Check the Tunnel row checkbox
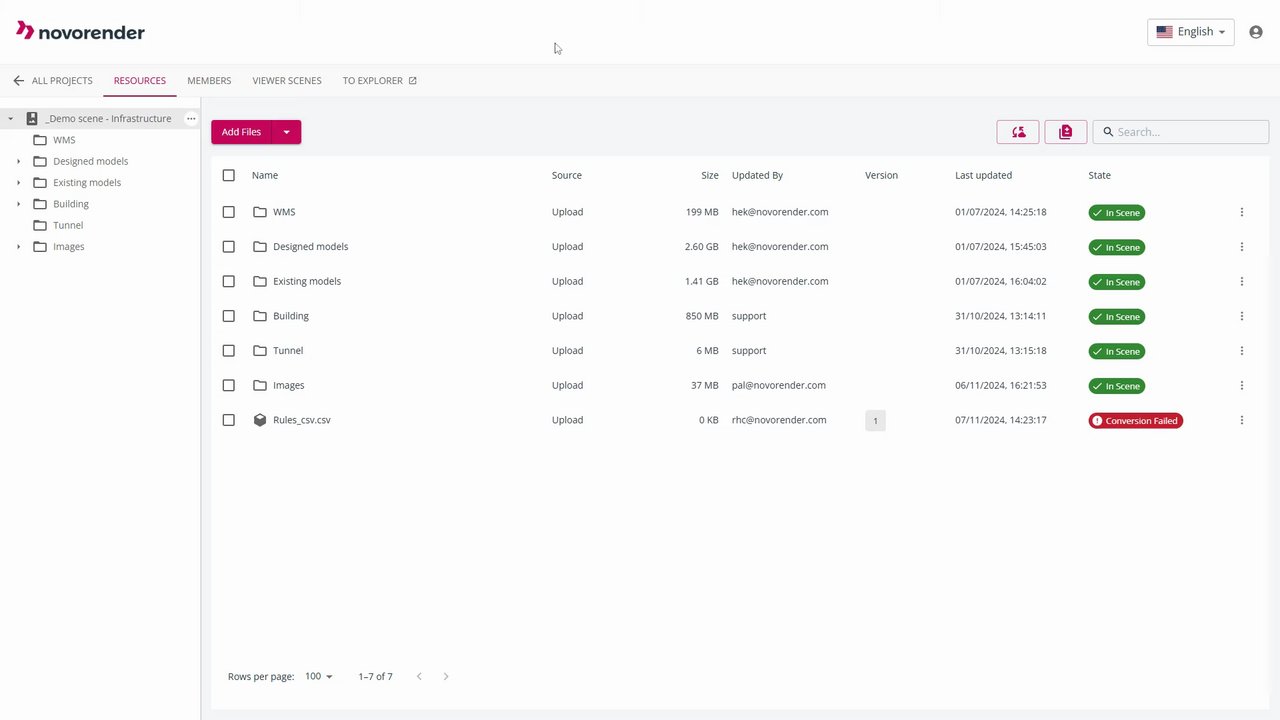Viewport: 1280px width, 720px height. click(x=229, y=351)
